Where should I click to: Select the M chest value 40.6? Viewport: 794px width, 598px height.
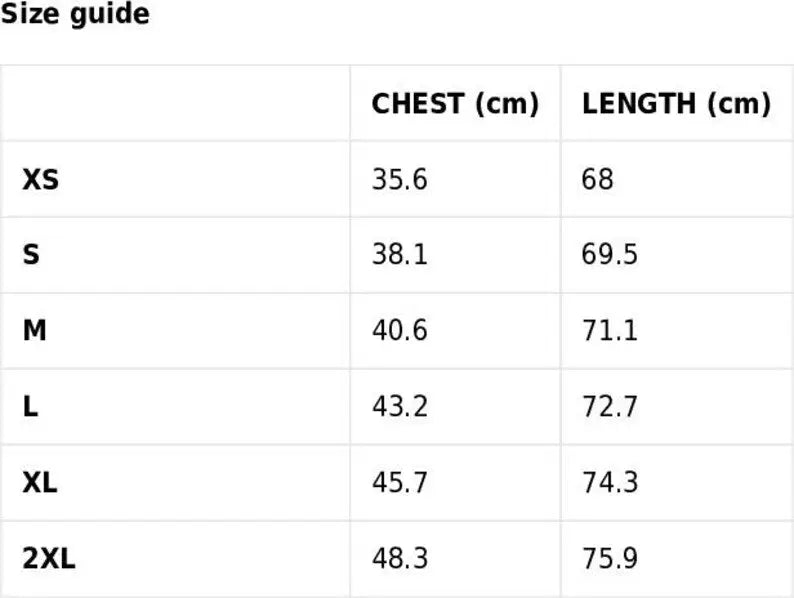tap(400, 331)
